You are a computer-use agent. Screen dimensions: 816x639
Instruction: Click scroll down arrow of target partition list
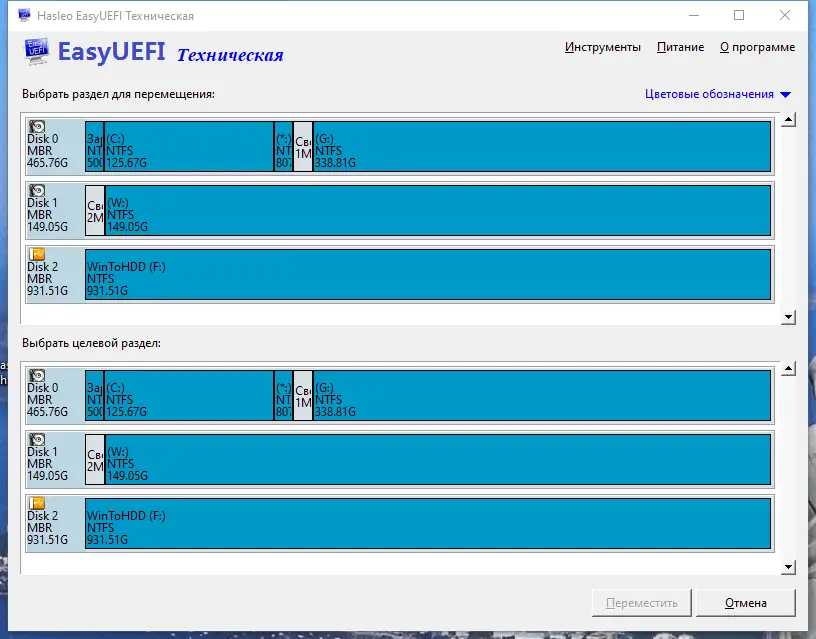[788, 567]
